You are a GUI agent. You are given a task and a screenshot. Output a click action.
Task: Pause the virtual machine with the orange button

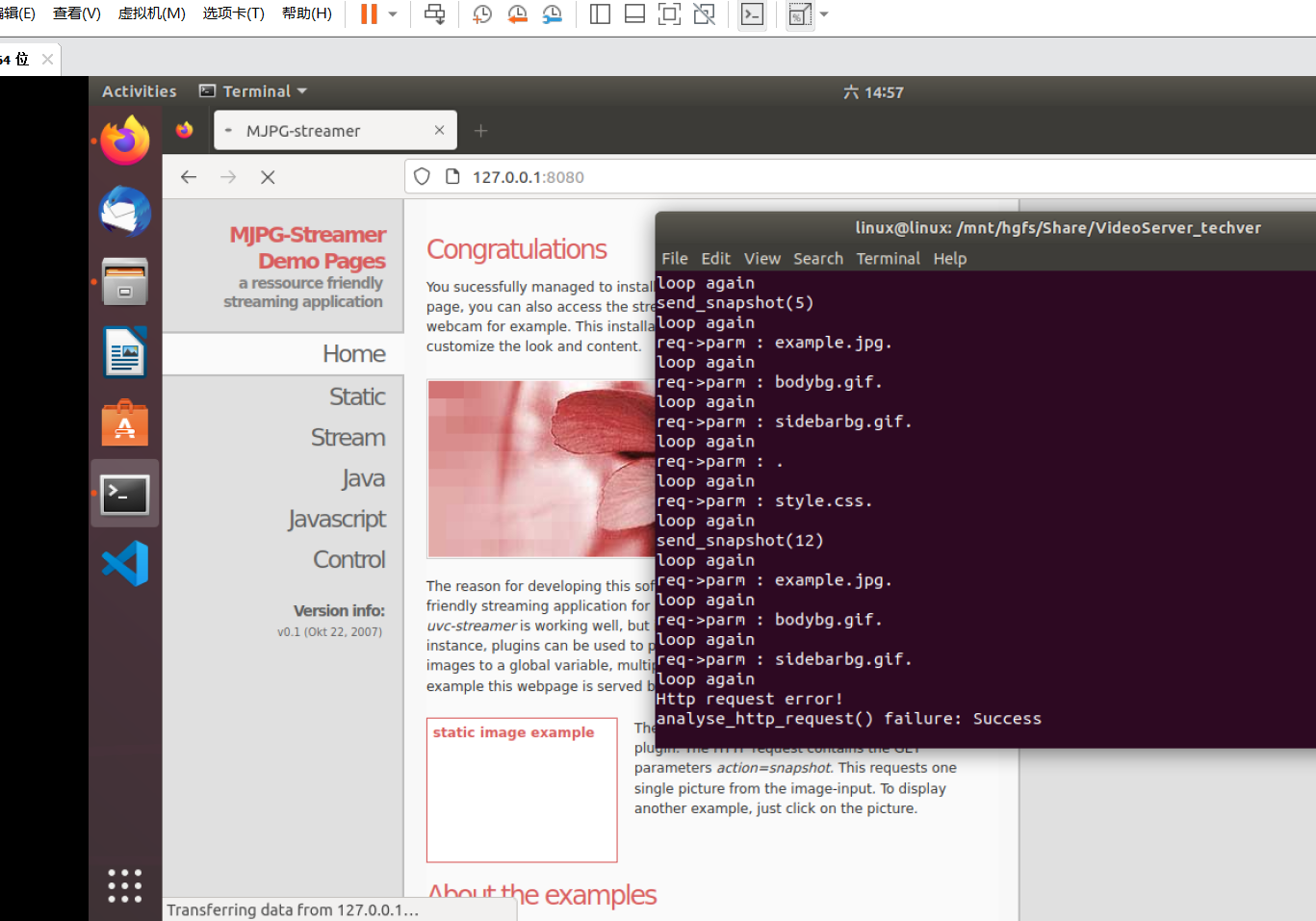click(x=369, y=14)
